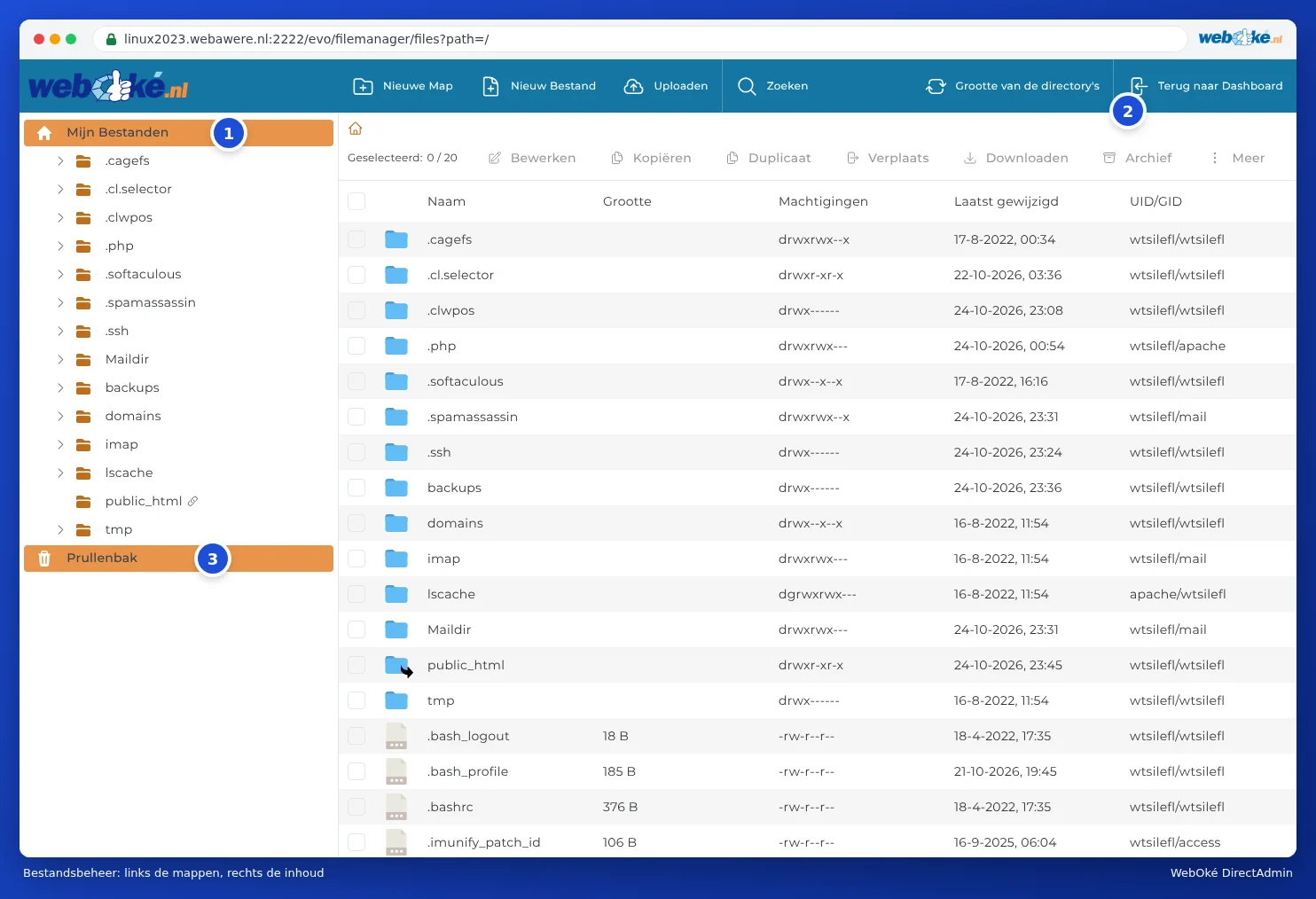This screenshot has width=1316, height=899.
Task: Open the .imunify_patch_id file name
Action: coord(483,842)
